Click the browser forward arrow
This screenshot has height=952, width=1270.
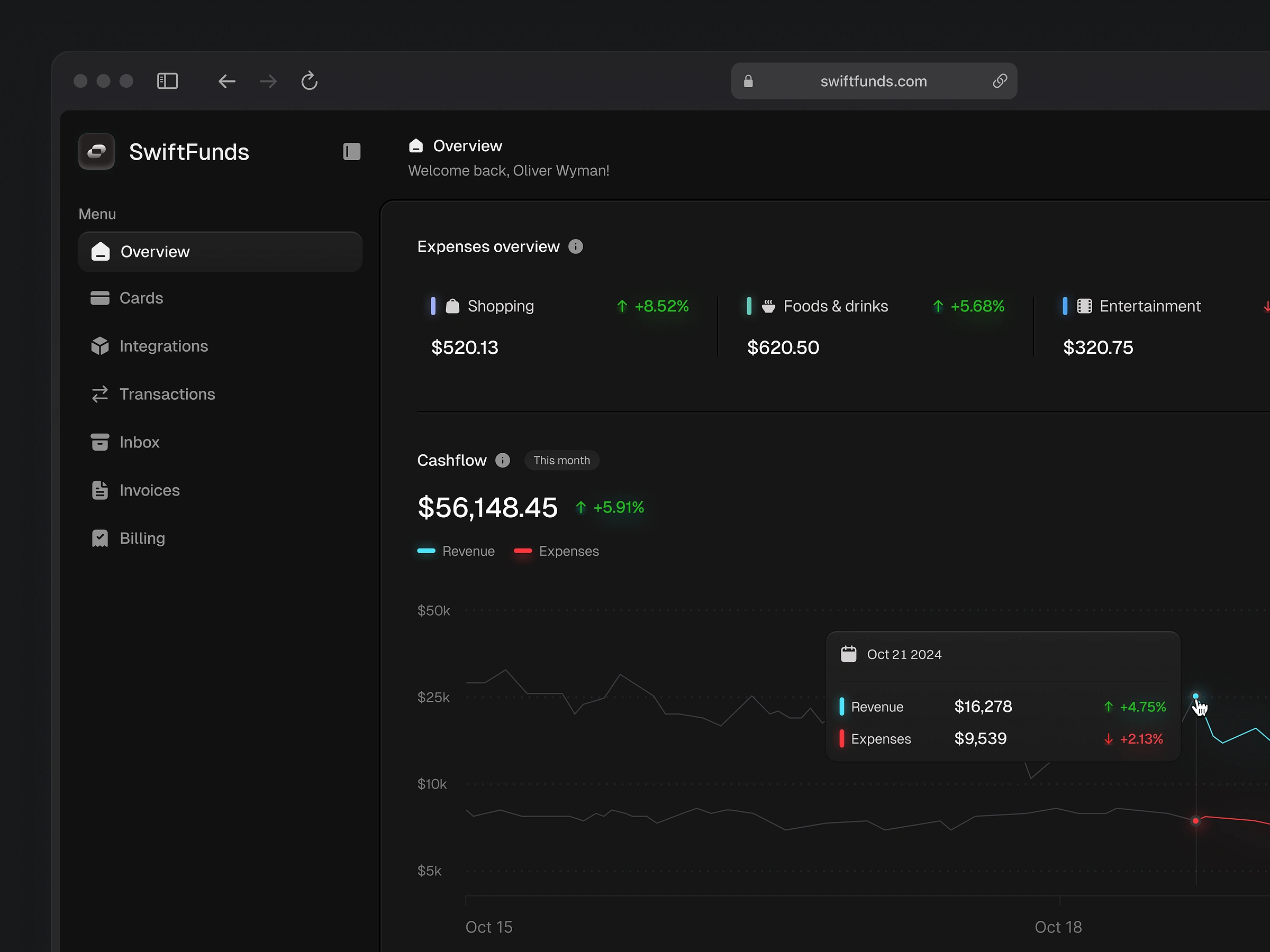point(268,81)
